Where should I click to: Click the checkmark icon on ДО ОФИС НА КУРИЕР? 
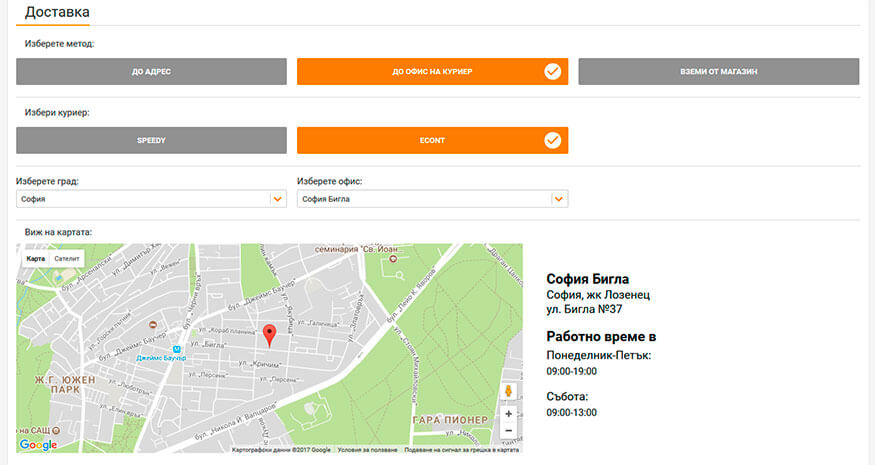coord(552,71)
